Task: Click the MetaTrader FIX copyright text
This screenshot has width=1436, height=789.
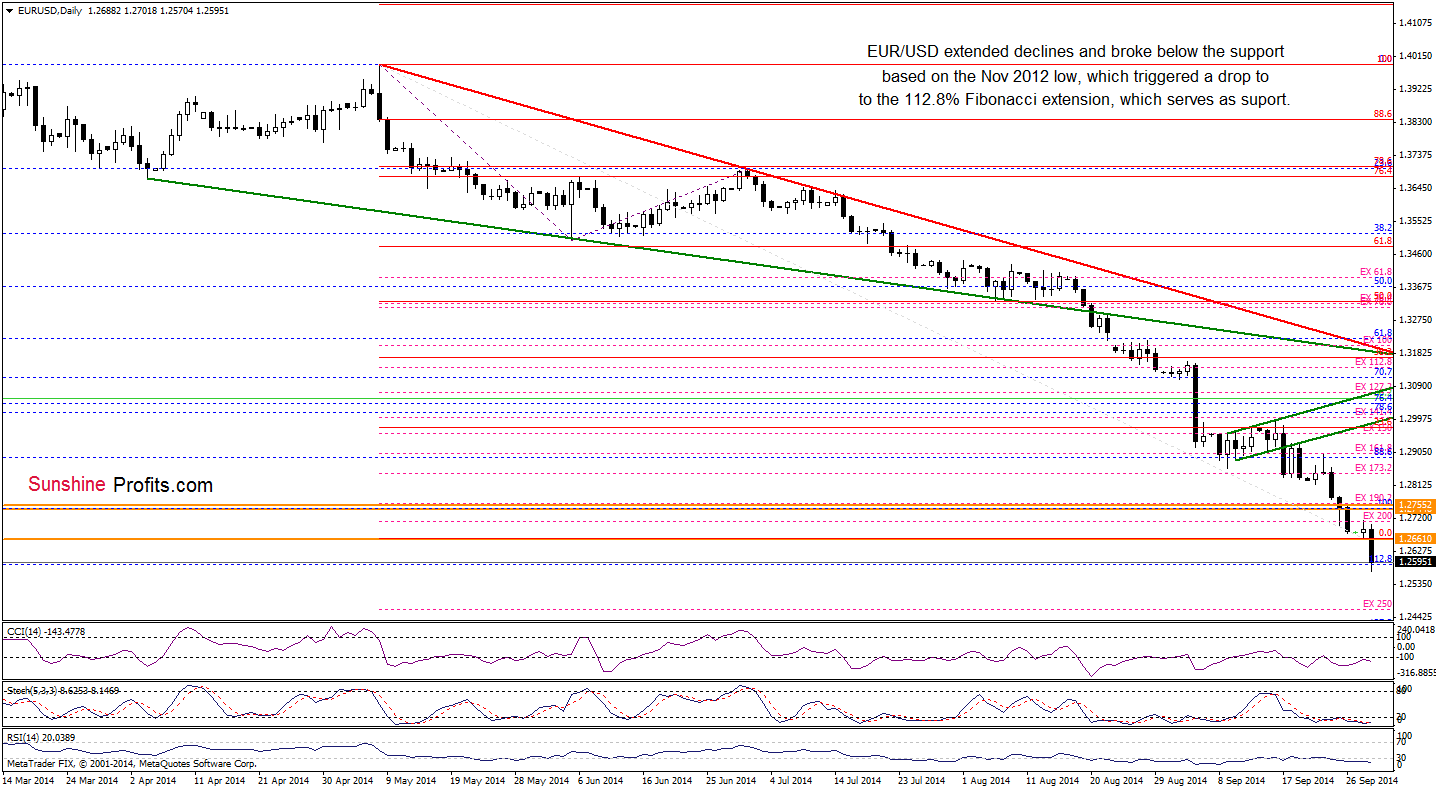Action: point(131,763)
